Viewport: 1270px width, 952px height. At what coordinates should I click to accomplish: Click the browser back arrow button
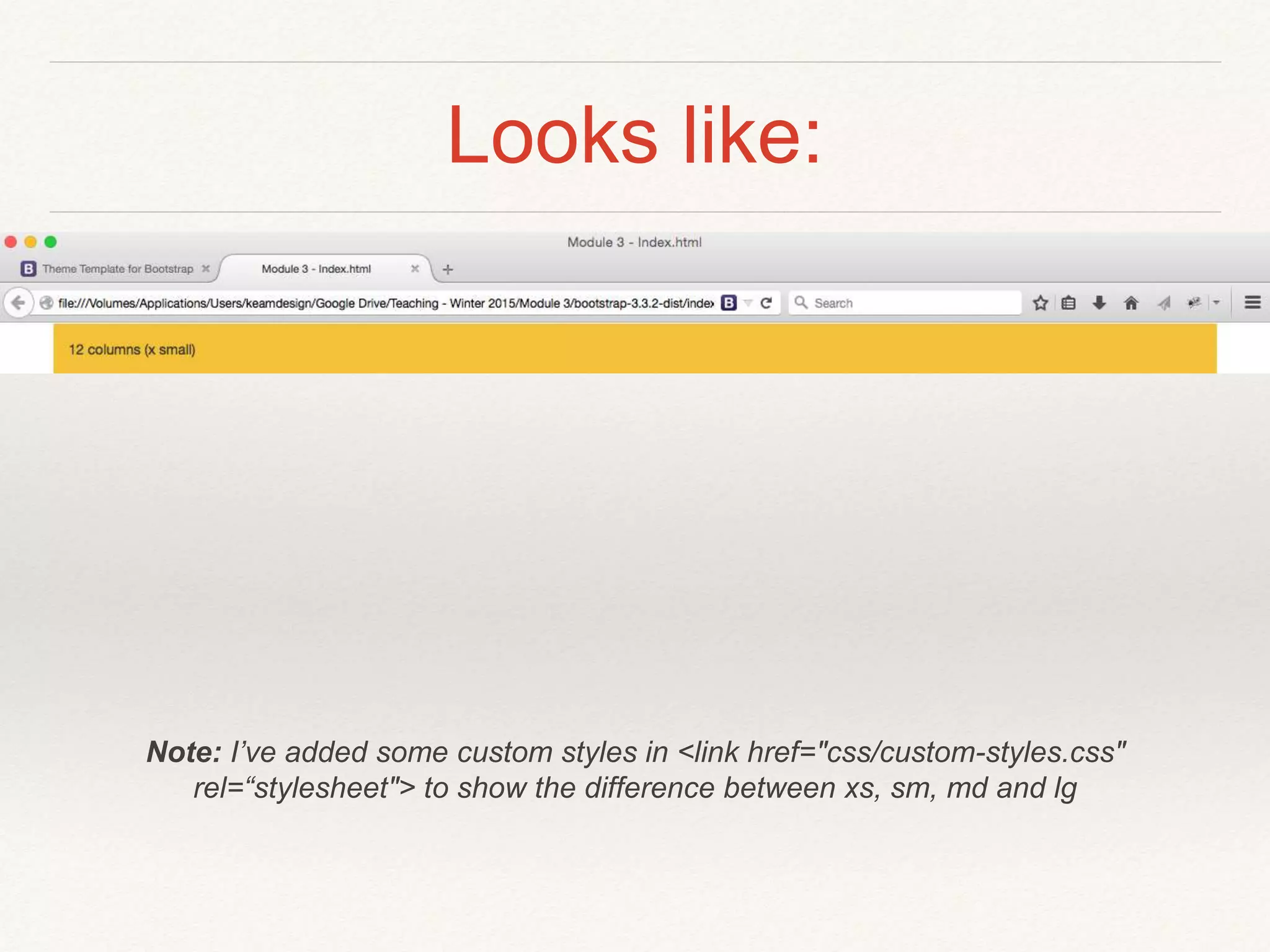click(x=18, y=302)
